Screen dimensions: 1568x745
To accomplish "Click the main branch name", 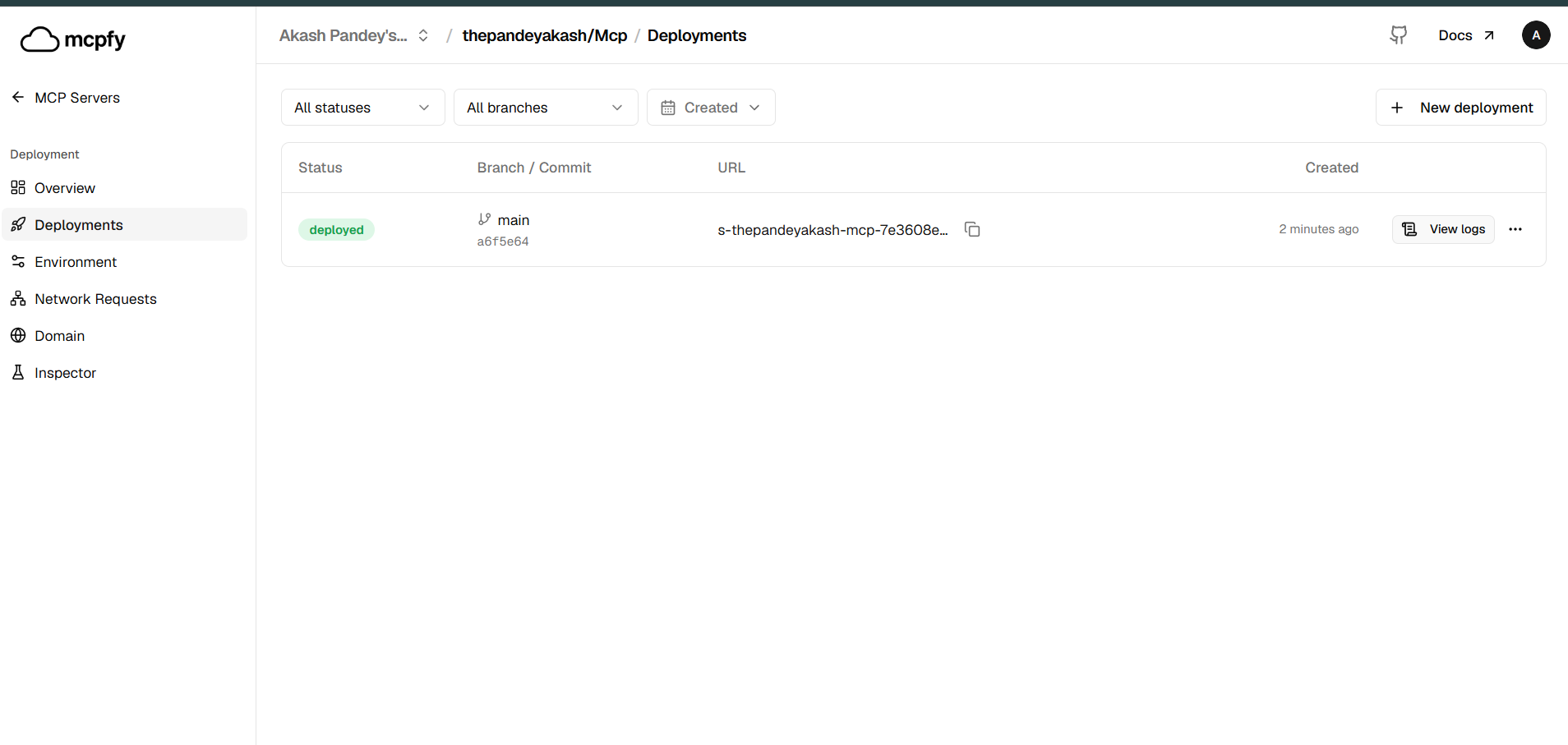I will [513, 220].
